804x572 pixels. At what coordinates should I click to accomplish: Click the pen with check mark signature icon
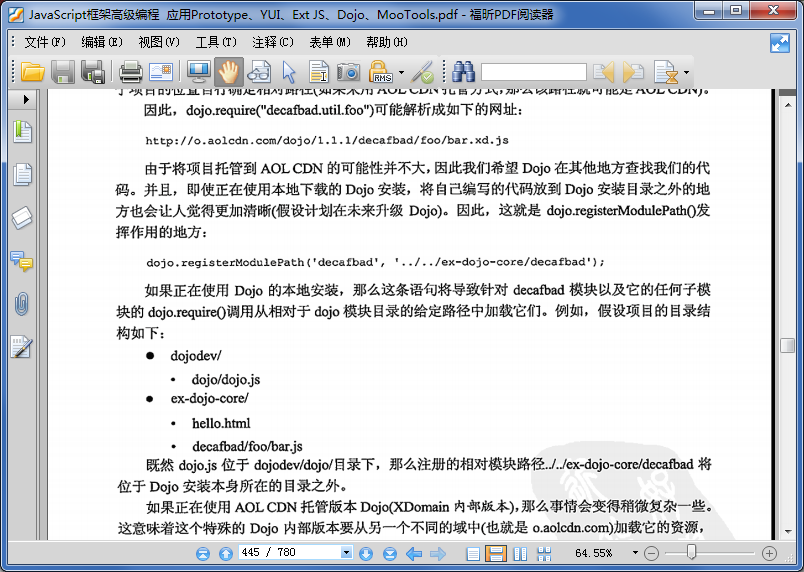424,72
